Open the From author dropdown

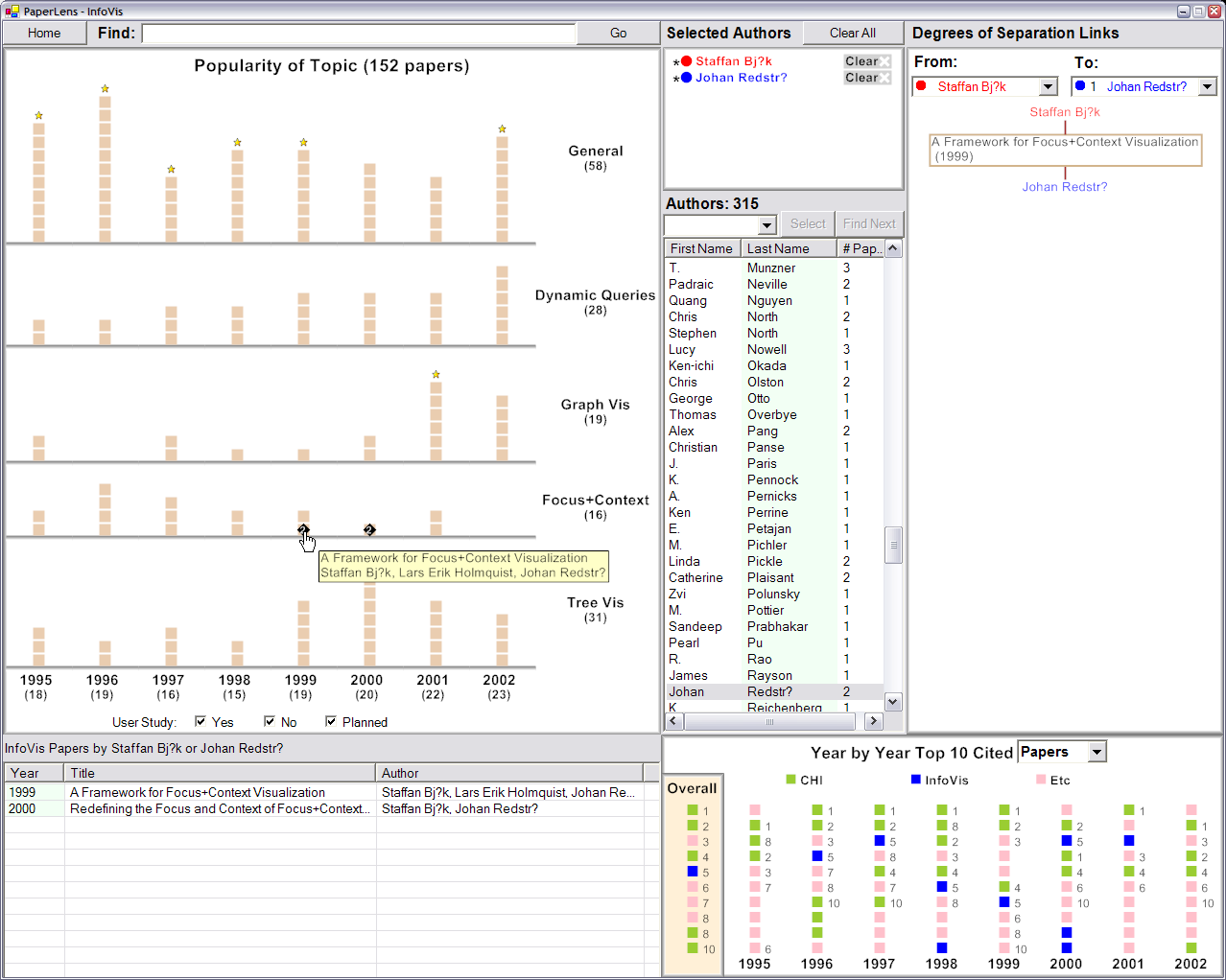click(1048, 86)
